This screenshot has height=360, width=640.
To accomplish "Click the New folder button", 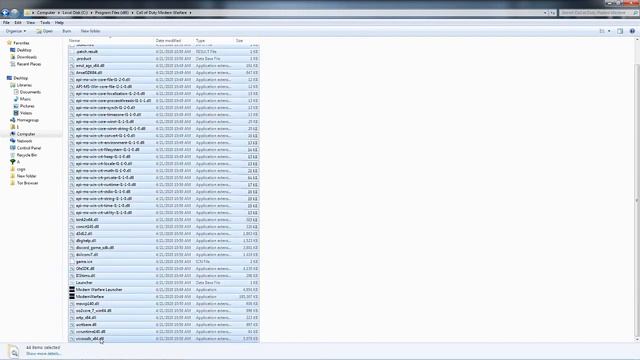I will click(91, 31).
